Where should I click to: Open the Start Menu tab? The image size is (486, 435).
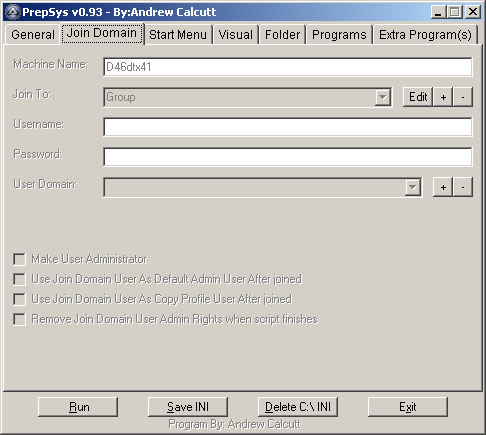coord(178,35)
